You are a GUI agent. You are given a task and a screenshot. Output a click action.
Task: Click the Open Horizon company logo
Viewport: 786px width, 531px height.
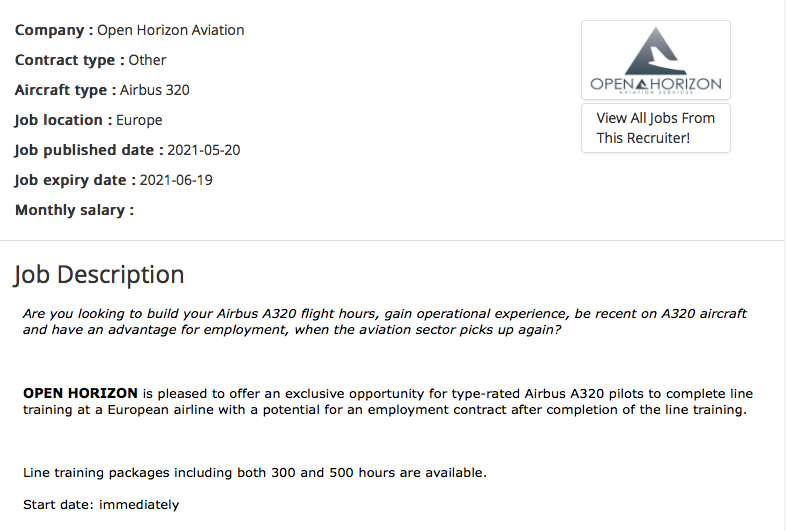tap(655, 61)
